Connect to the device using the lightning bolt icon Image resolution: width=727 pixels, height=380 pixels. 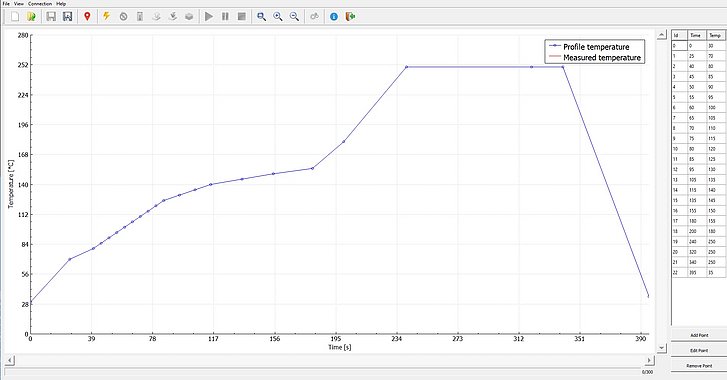coord(107,17)
